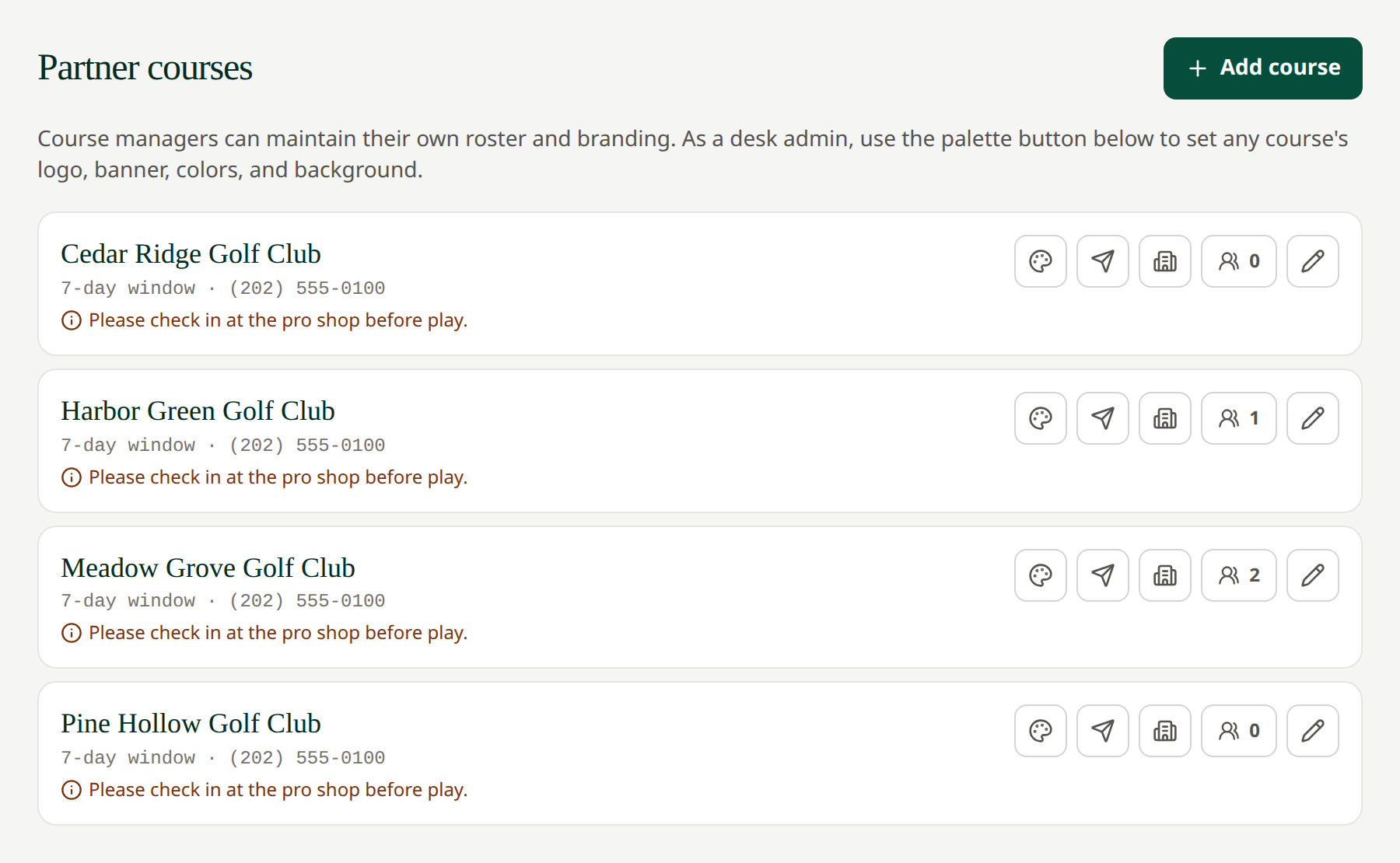Open branding palette for Harbor Green Golf Club

1041,418
